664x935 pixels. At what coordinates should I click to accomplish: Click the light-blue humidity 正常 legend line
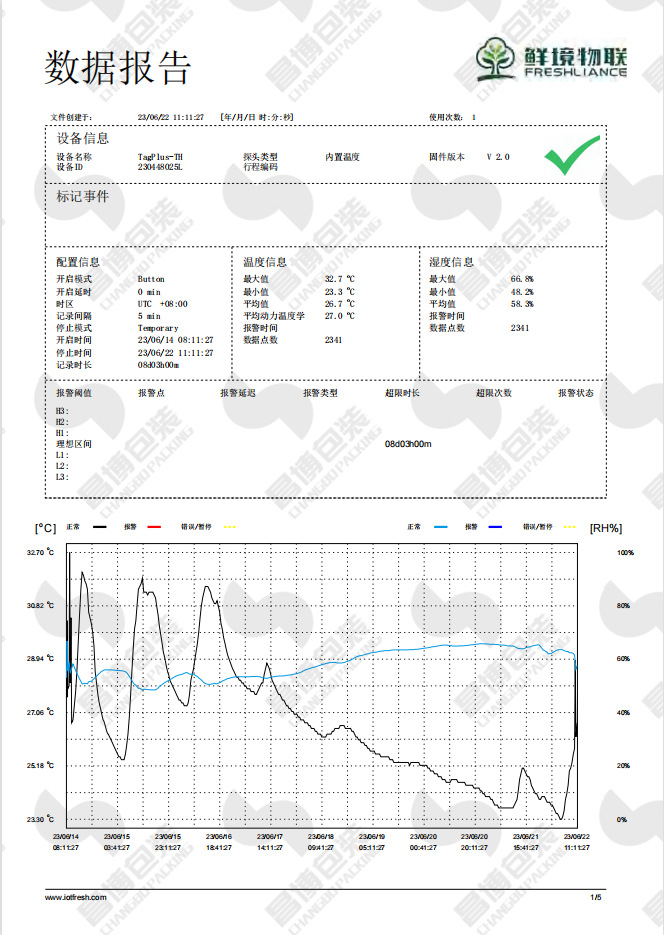click(x=440, y=527)
